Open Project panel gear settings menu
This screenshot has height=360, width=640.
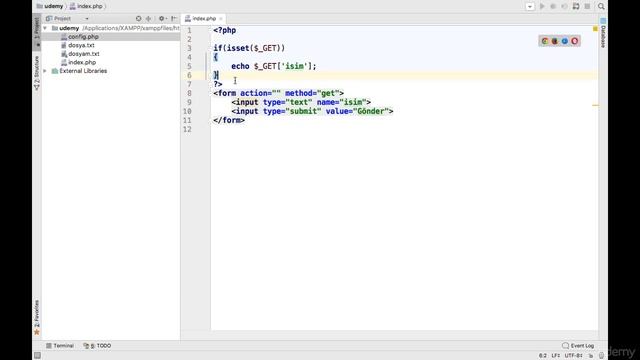point(162,19)
